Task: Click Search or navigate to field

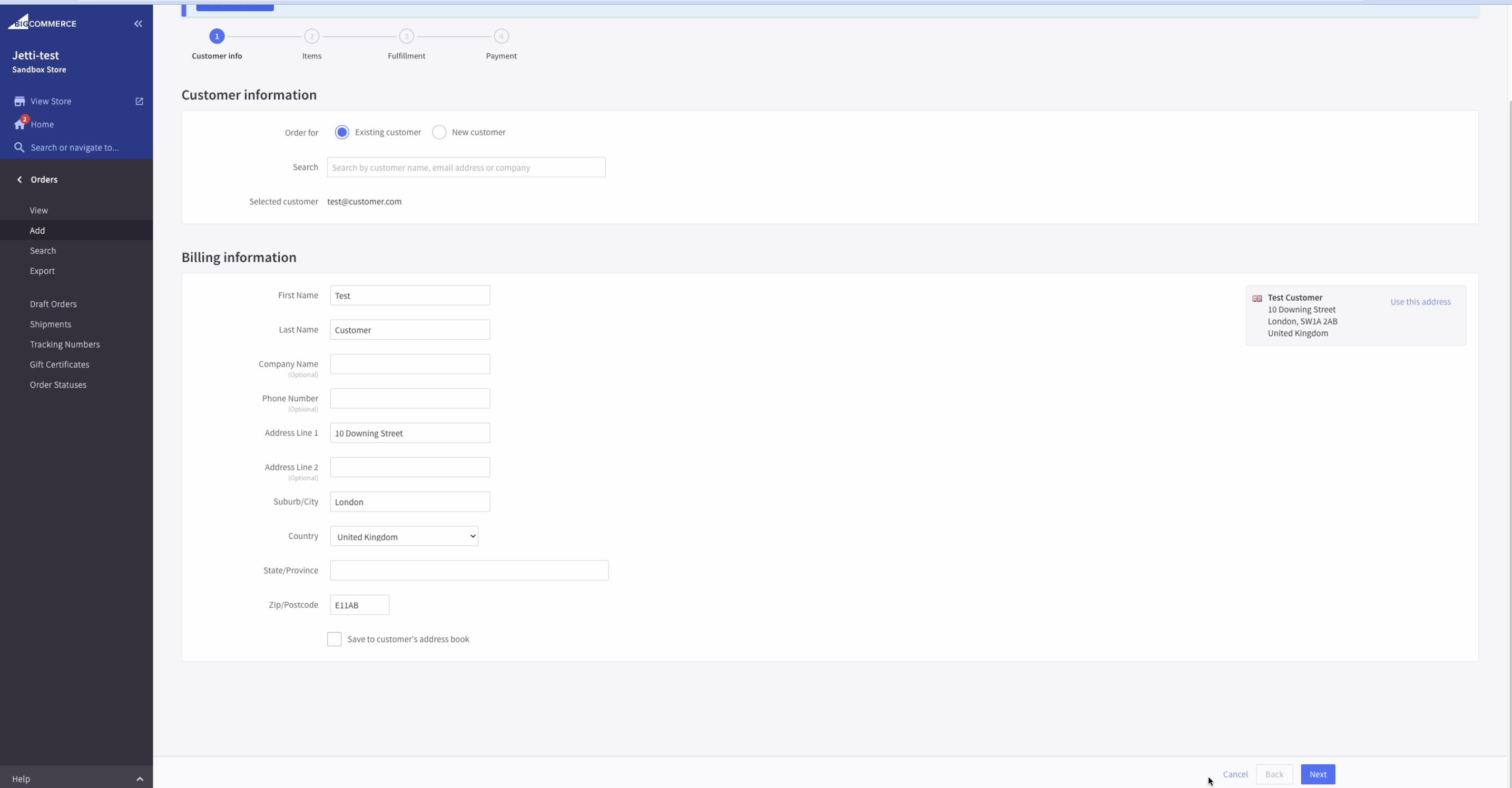Action: [x=74, y=147]
